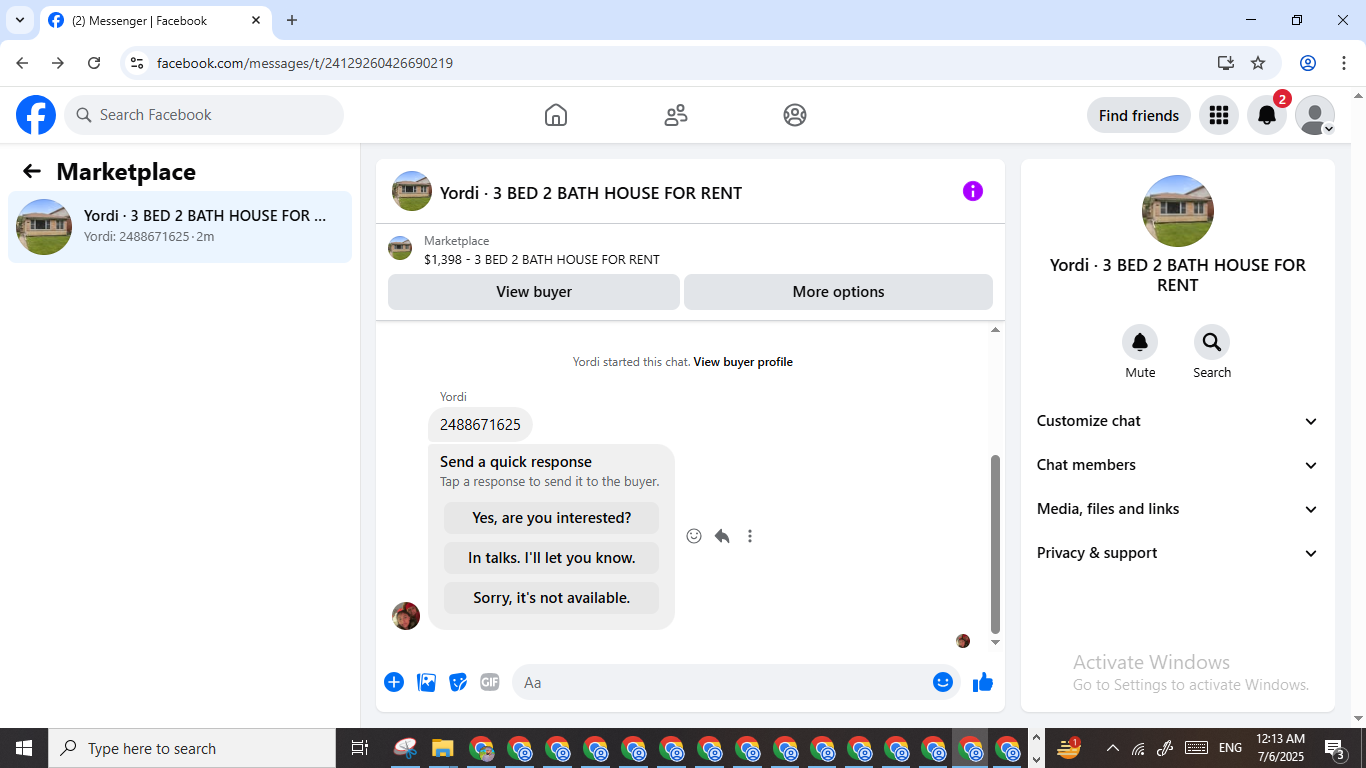
Task: Reload the page
Action: pyautogui.click(x=94, y=63)
